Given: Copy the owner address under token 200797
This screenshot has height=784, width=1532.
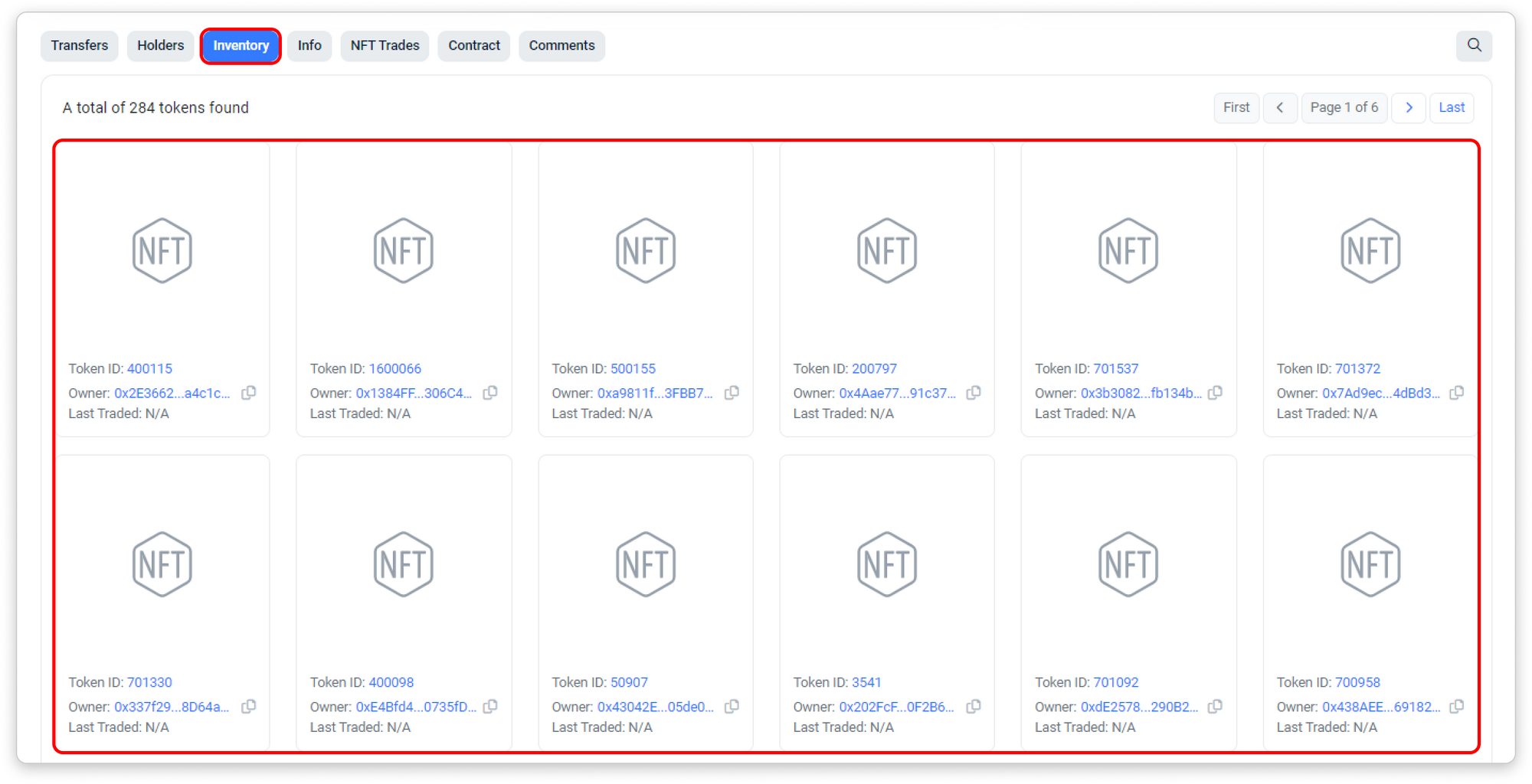Looking at the screenshot, I should (x=974, y=393).
